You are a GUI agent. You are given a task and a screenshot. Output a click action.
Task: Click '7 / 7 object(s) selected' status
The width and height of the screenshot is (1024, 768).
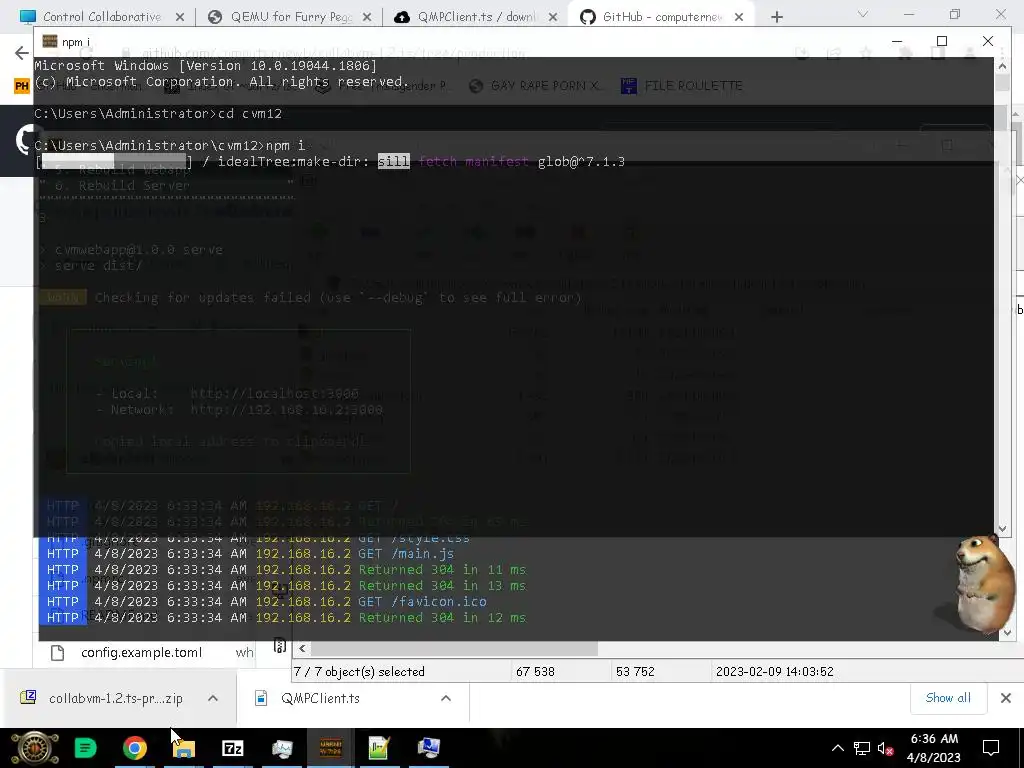[359, 671]
